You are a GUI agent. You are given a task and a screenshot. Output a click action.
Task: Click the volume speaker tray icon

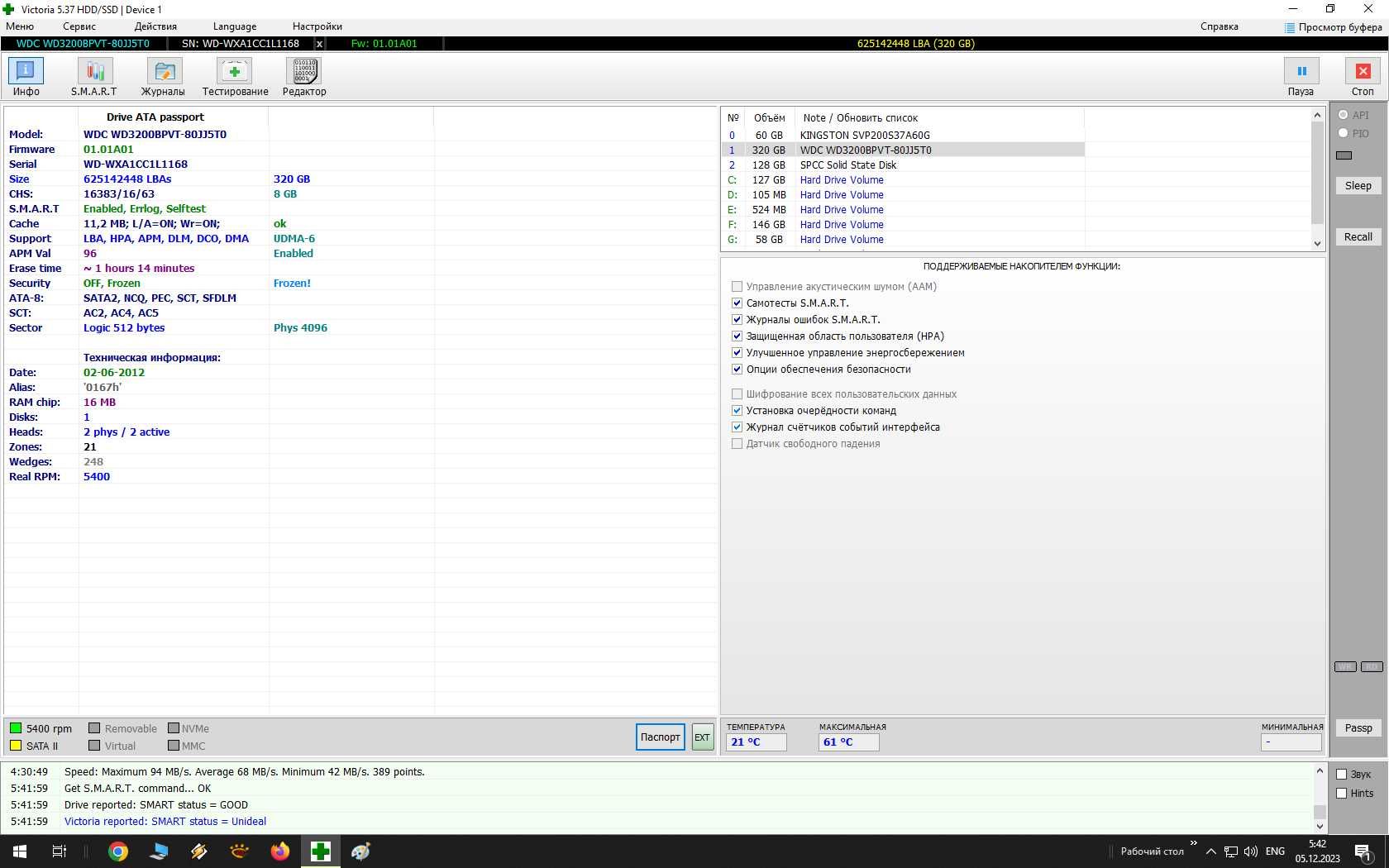tap(1251, 851)
